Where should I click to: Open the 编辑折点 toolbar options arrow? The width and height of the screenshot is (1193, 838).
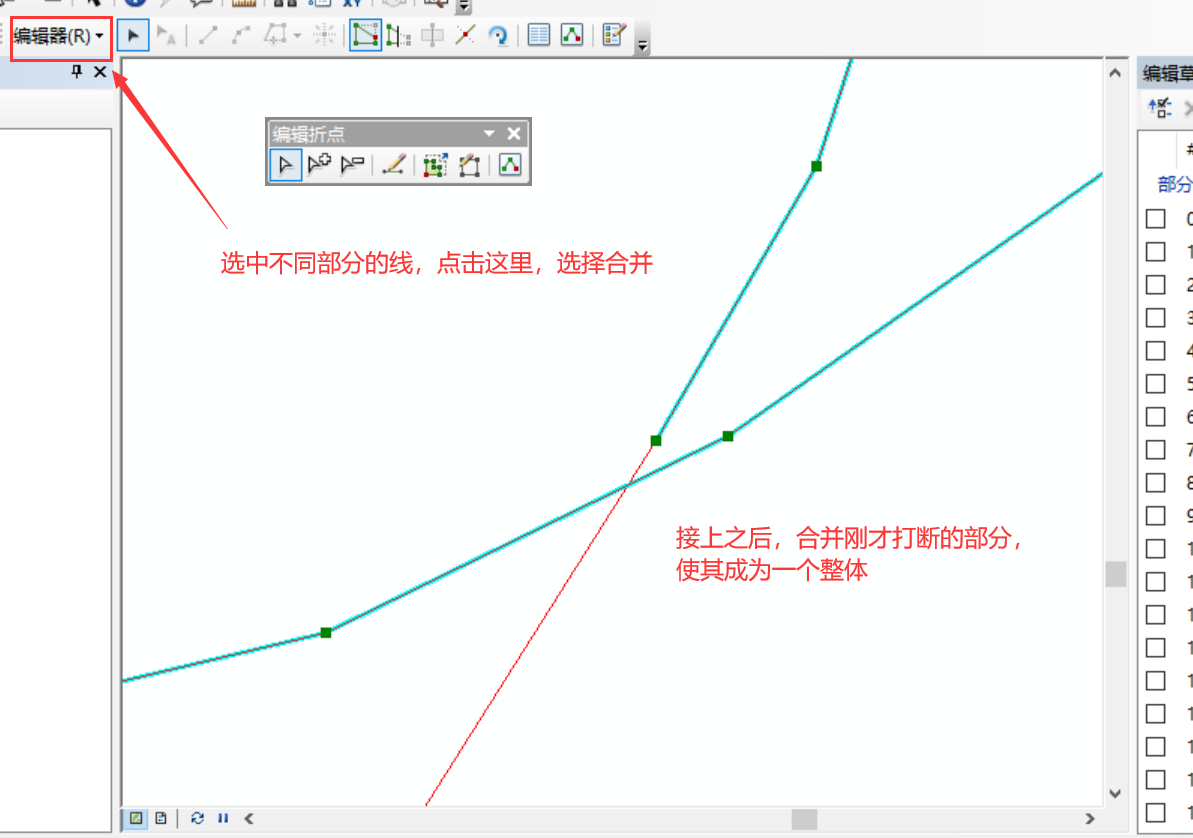click(489, 134)
